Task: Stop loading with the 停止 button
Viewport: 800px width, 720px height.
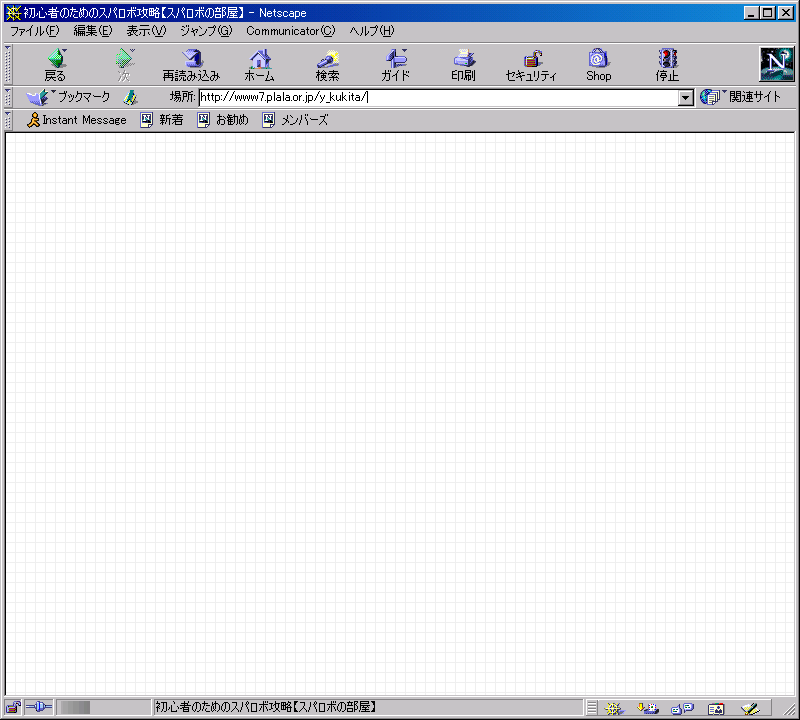Action: (x=667, y=65)
